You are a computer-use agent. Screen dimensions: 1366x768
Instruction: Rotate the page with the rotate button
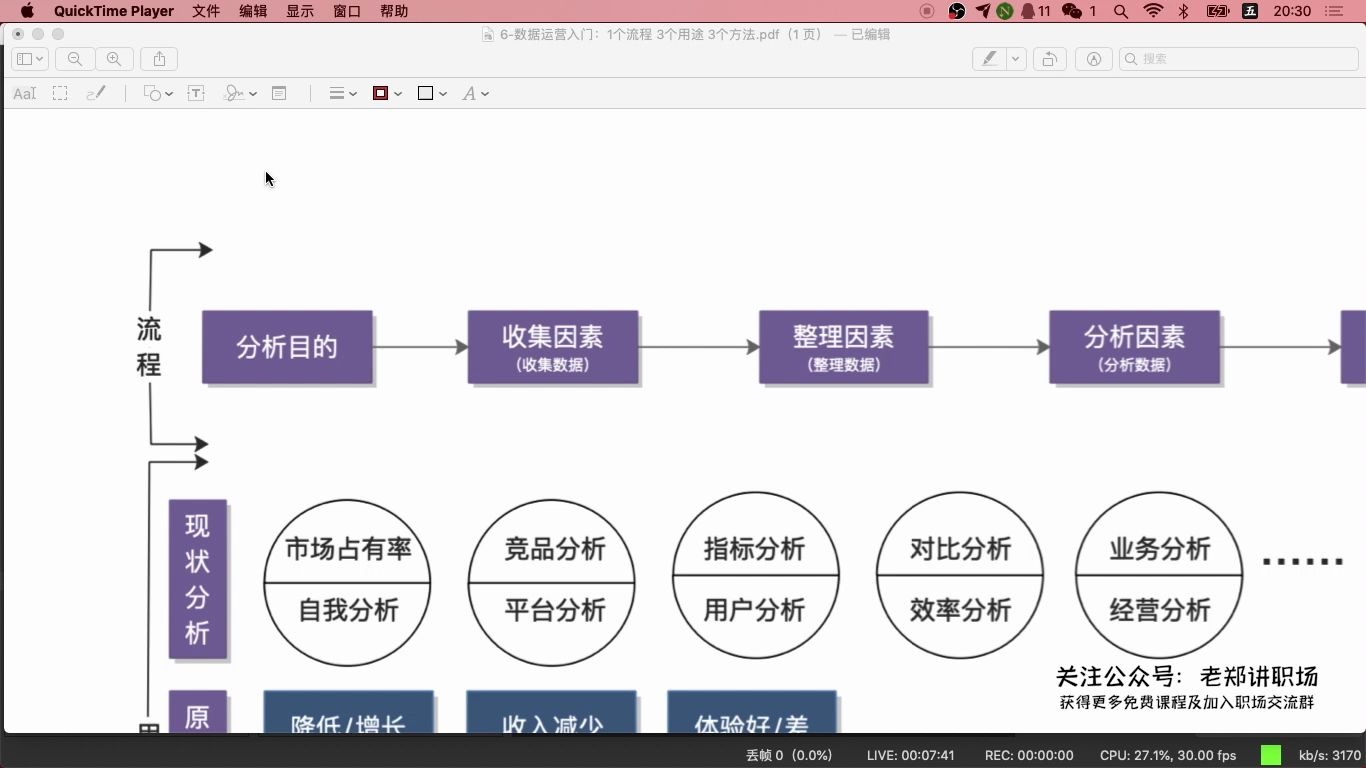coord(1049,59)
